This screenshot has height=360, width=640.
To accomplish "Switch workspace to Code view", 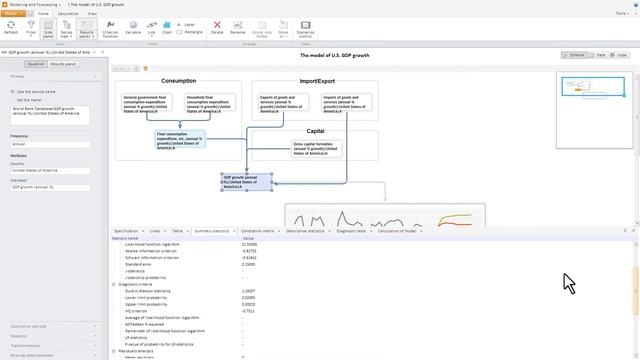I will [x=619, y=55].
